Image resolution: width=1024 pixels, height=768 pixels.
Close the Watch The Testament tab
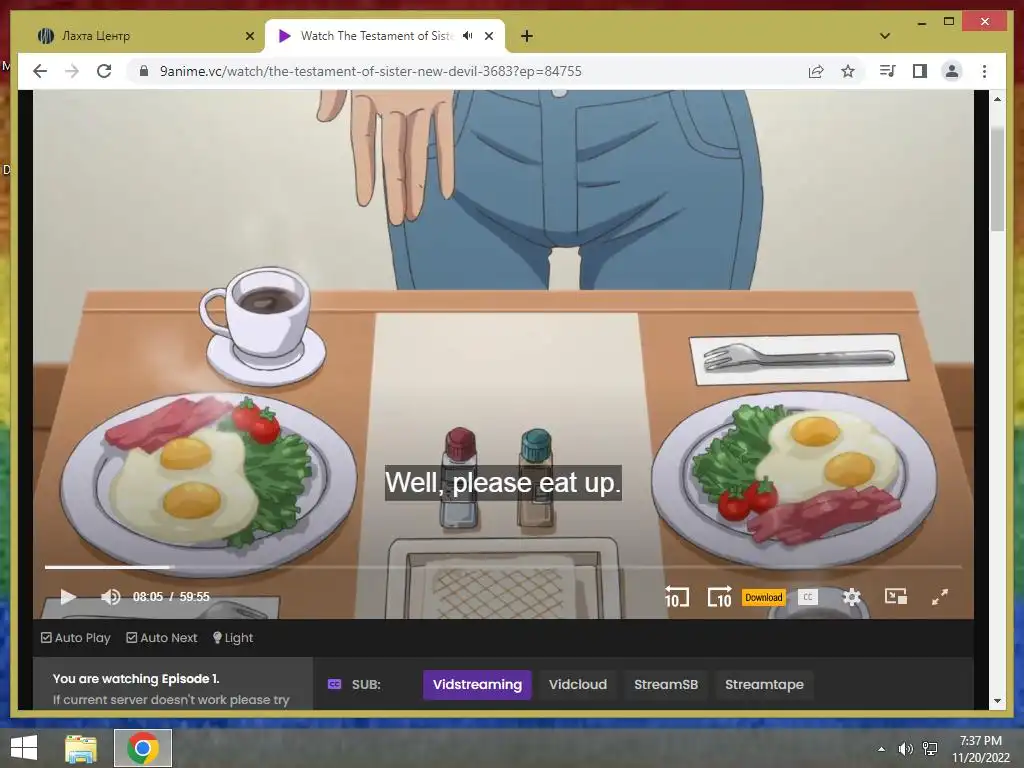489,36
